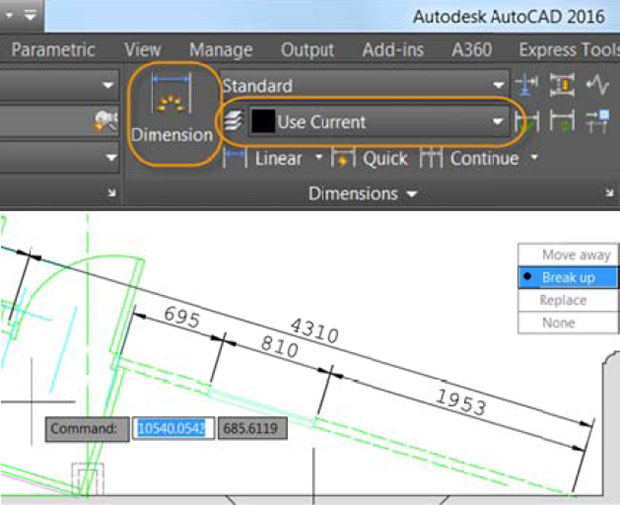The height and width of the screenshot is (505, 620).
Task: Click the 810 dimension text
Action: 279,347
